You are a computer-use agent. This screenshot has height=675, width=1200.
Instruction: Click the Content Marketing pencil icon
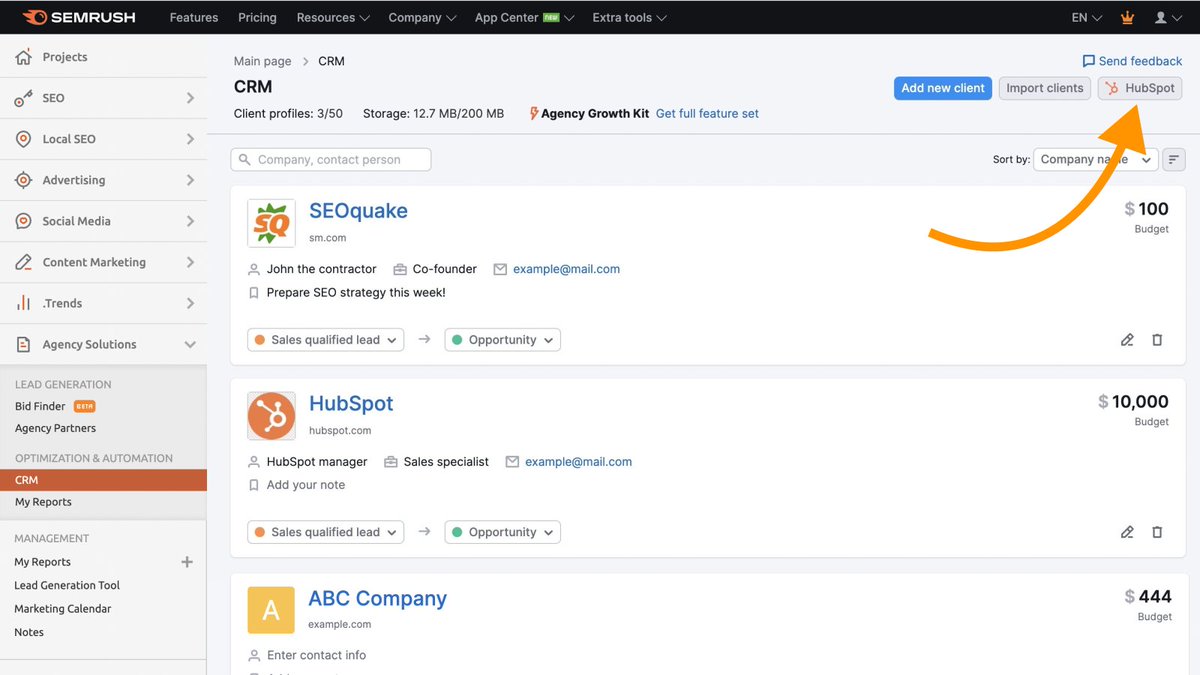click(23, 262)
